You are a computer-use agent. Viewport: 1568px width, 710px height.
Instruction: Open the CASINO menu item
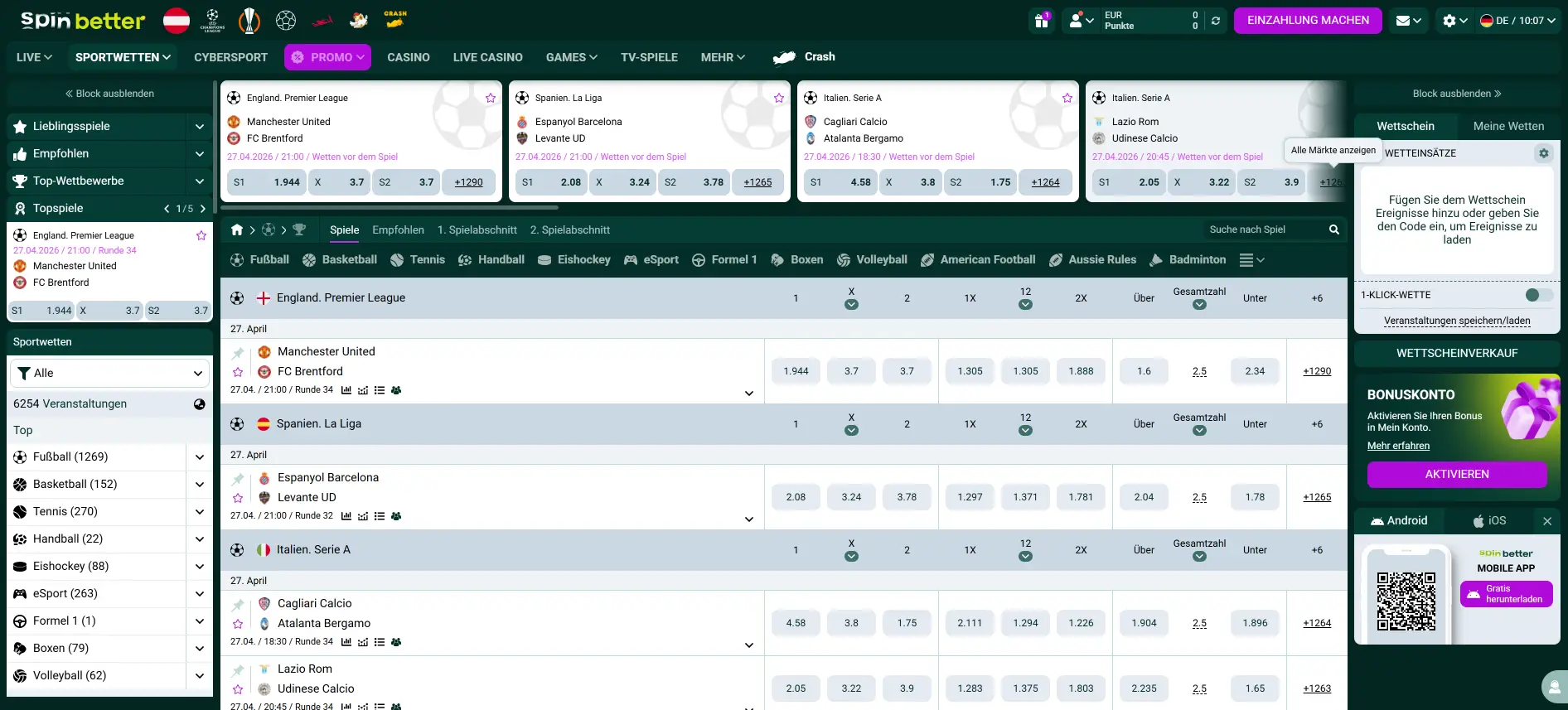[x=409, y=57]
